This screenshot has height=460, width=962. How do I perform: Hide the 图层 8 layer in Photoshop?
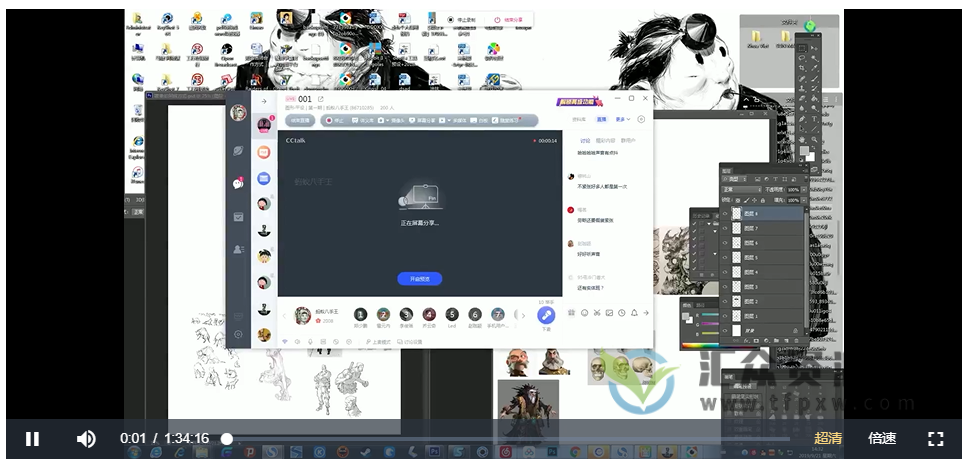(725, 213)
